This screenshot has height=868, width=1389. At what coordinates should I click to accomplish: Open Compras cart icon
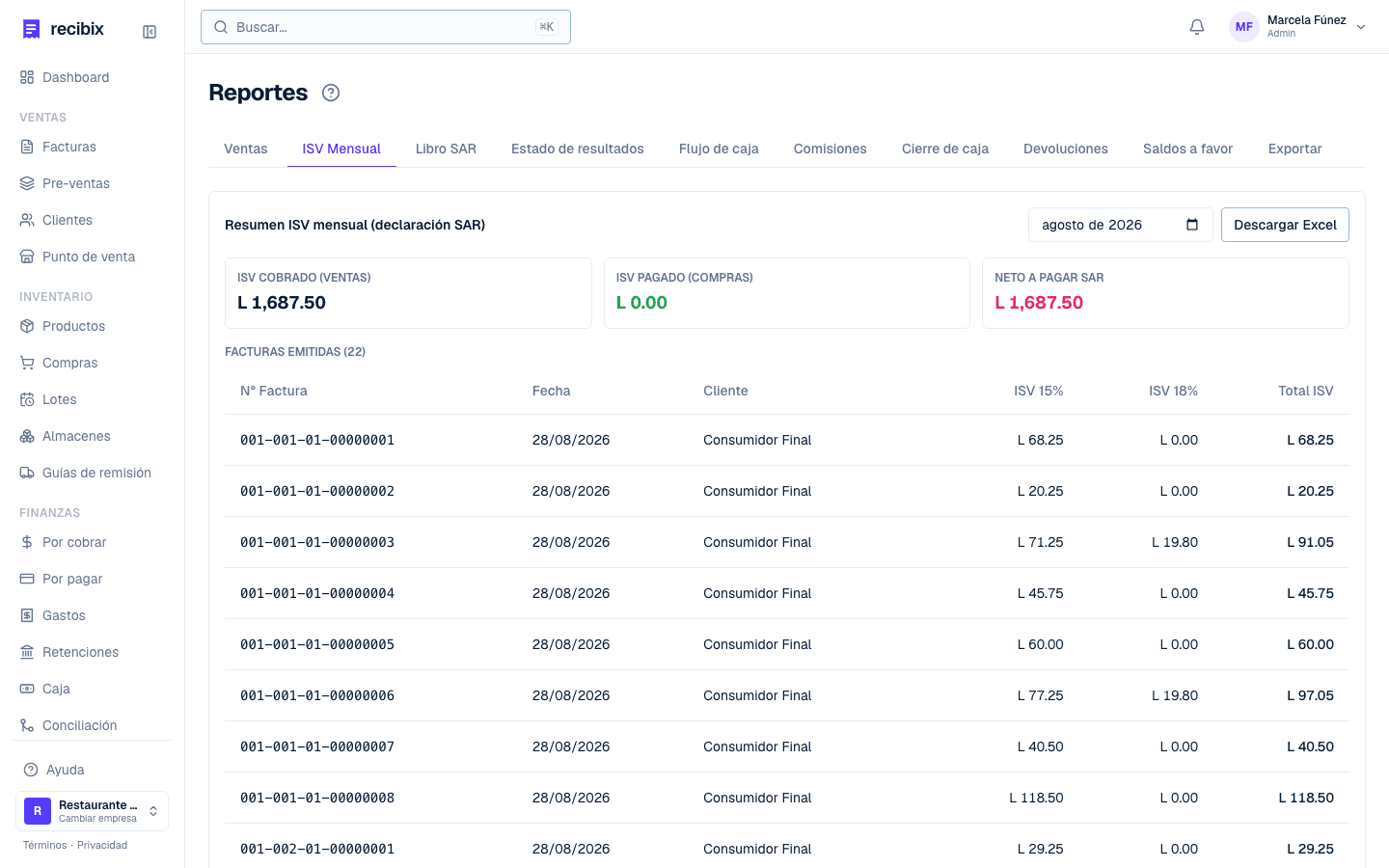coord(27,363)
